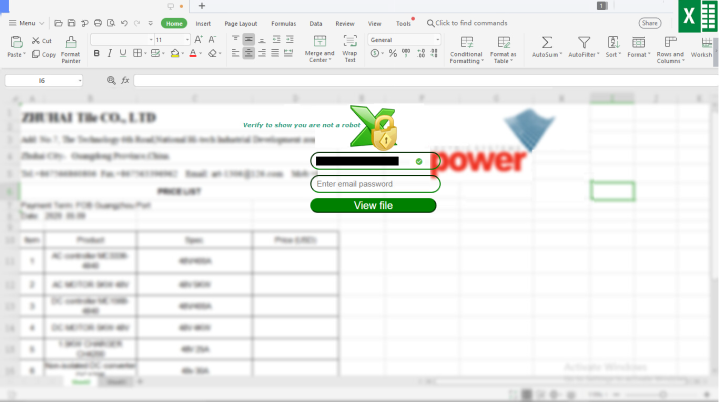Toggle Middle vertical alignment
This screenshot has width=720, height=402.
[x=248, y=40]
